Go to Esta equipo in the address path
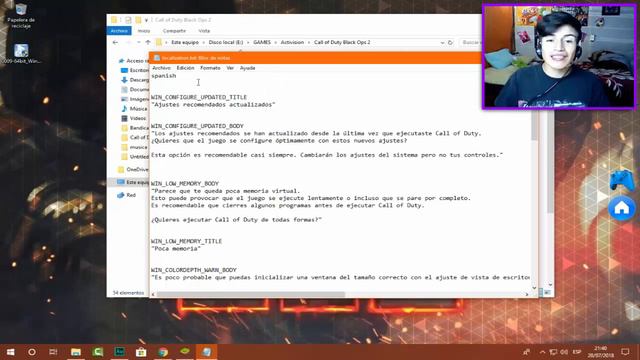Screen dimensions: 640x360 (185, 42)
